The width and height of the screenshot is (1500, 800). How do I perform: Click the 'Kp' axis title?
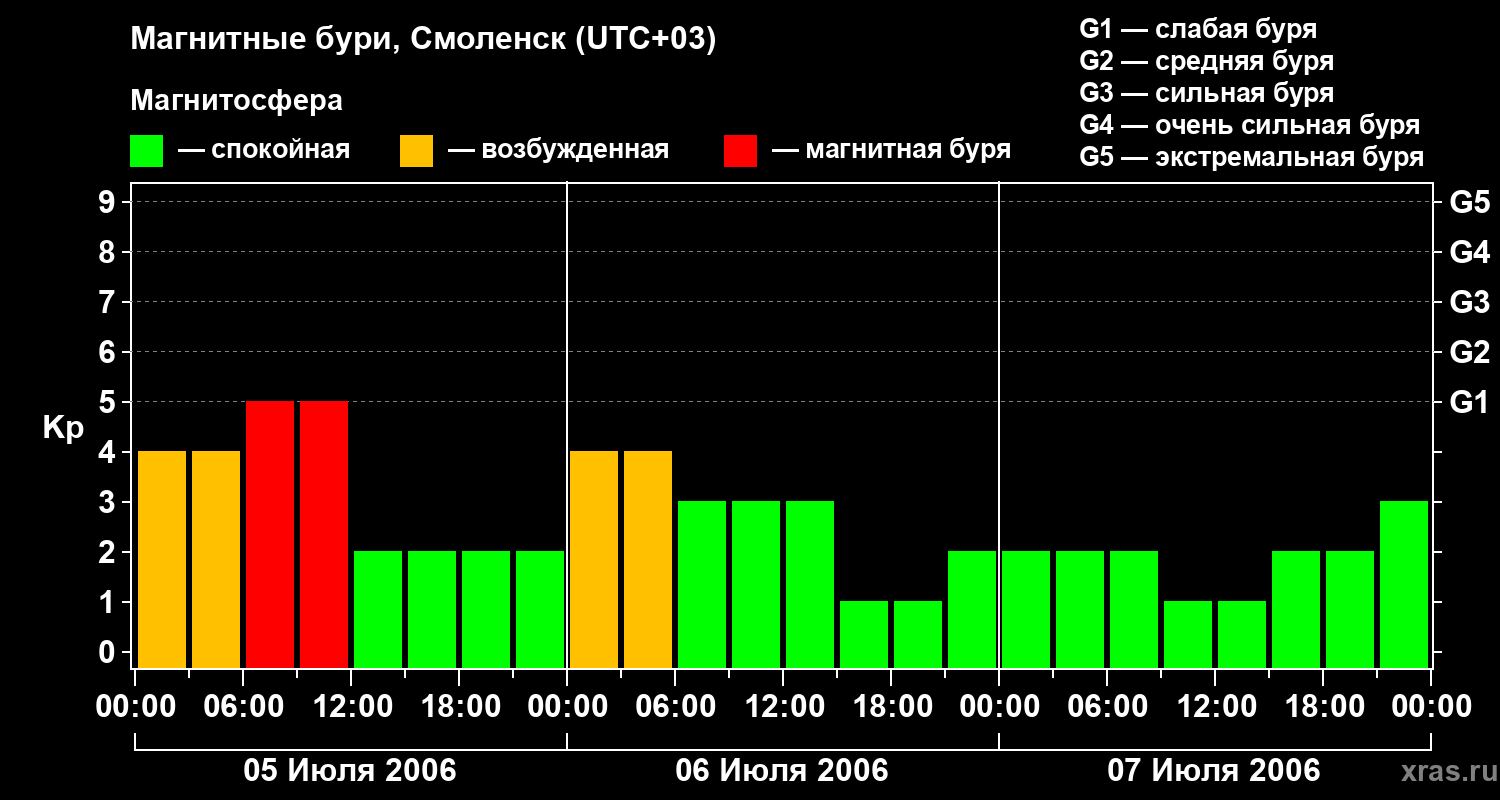tap(62, 428)
